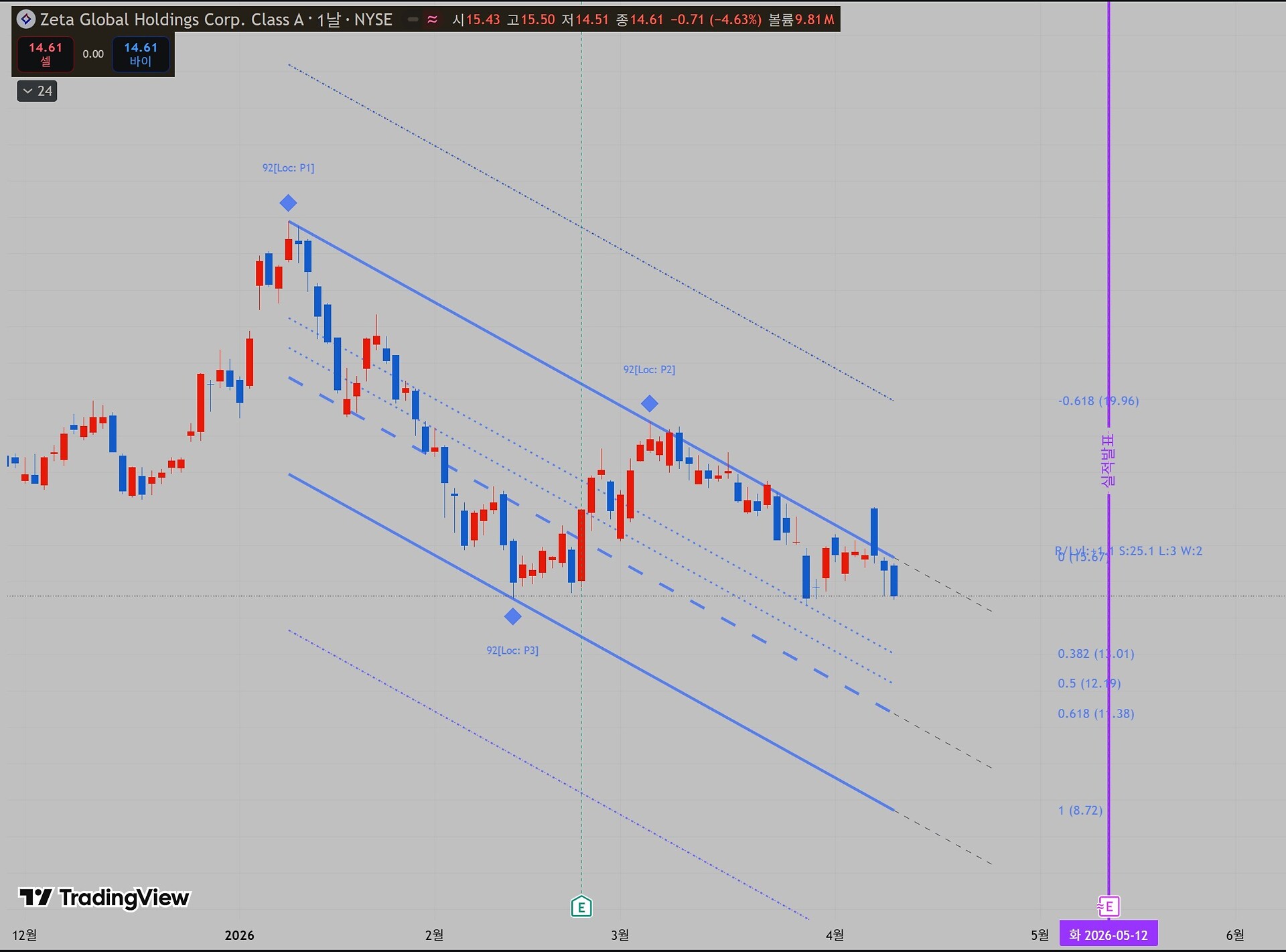The width and height of the screenshot is (1286, 952).
Task: Select the P2 diamond pivot marker
Action: click(649, 403)
